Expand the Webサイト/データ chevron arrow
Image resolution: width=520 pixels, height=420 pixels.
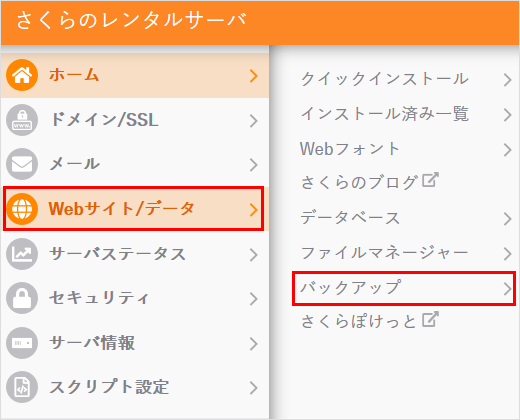coord(254,210)
